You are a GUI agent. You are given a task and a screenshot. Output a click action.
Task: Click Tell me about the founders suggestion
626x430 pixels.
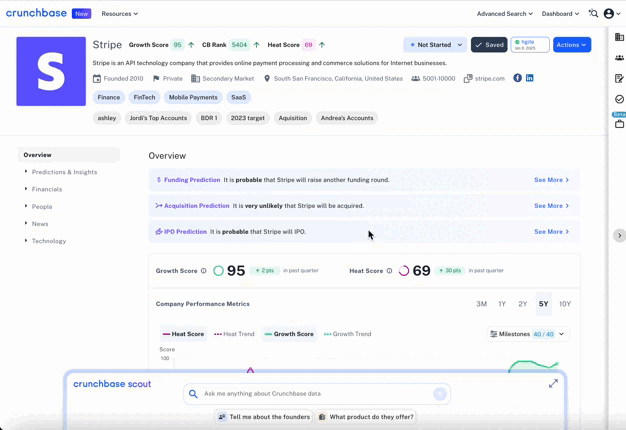[x=263, y=417]
